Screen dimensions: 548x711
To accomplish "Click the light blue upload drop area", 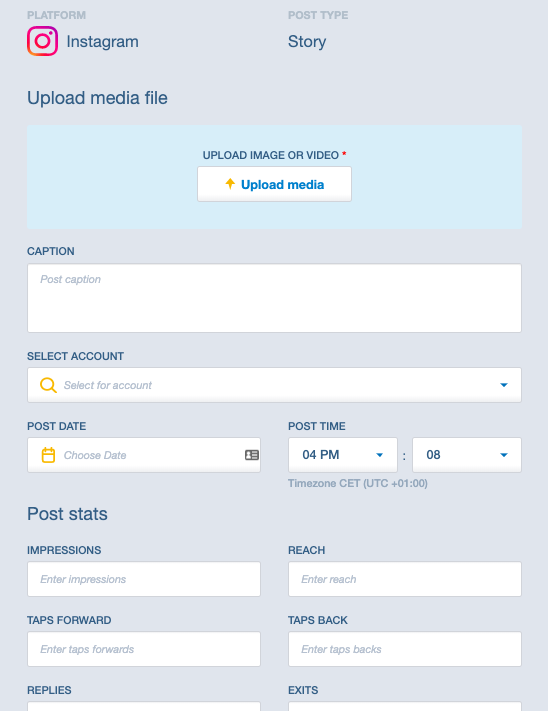I will click(x=274, y=177).
